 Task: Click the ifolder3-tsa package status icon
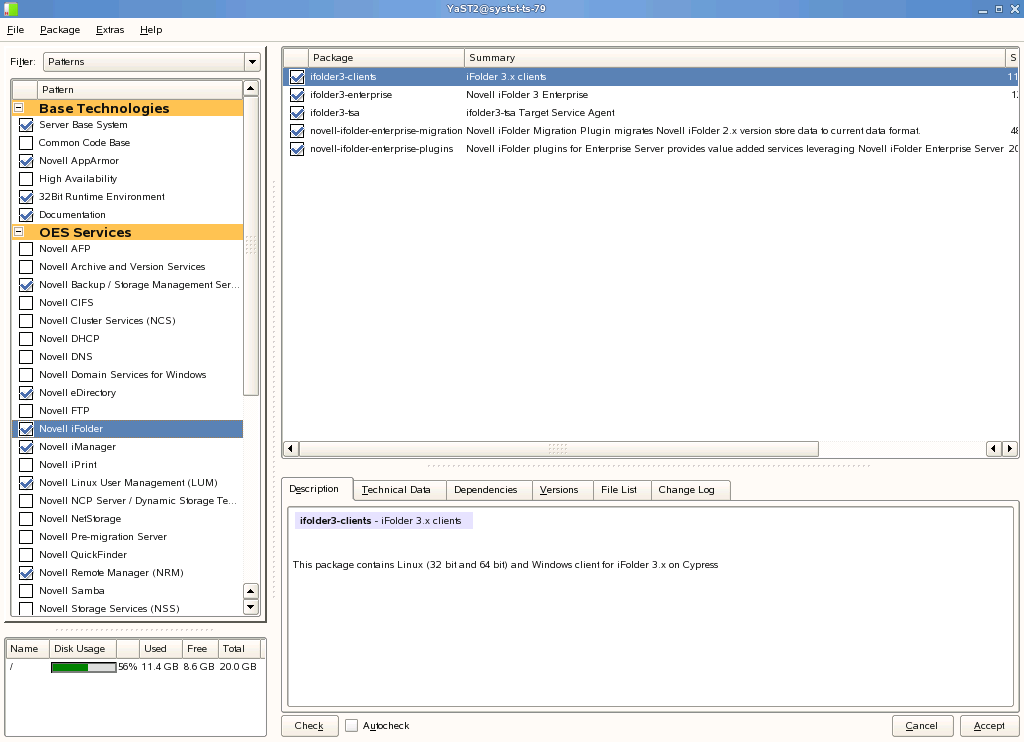pyautogui.click(x=297, y=113)
